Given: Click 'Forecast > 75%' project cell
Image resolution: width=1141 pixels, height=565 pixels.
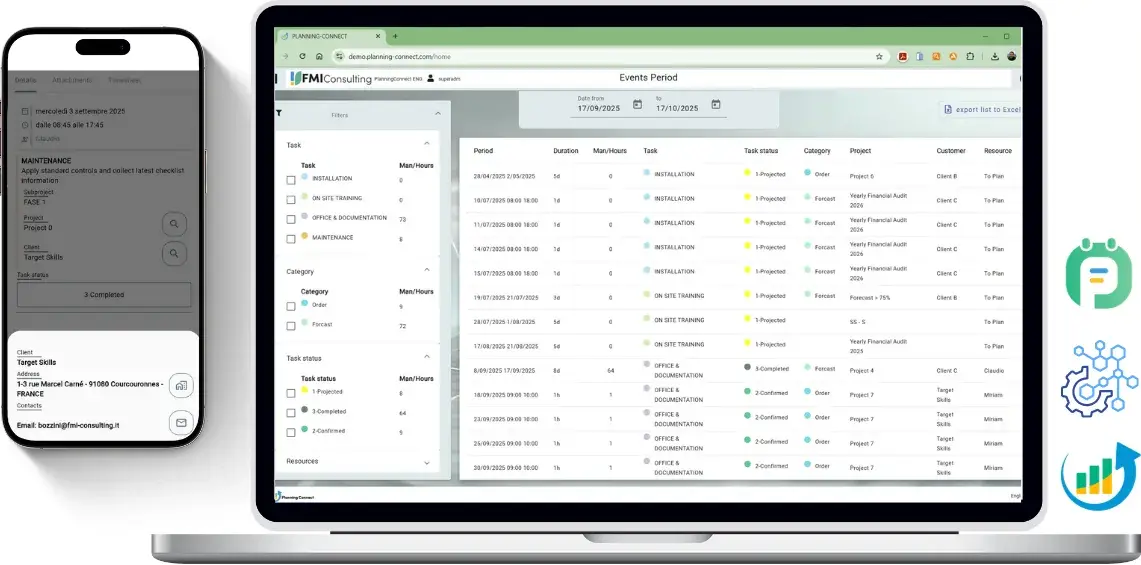Looking at the screenshot, I should coord(870,298).
